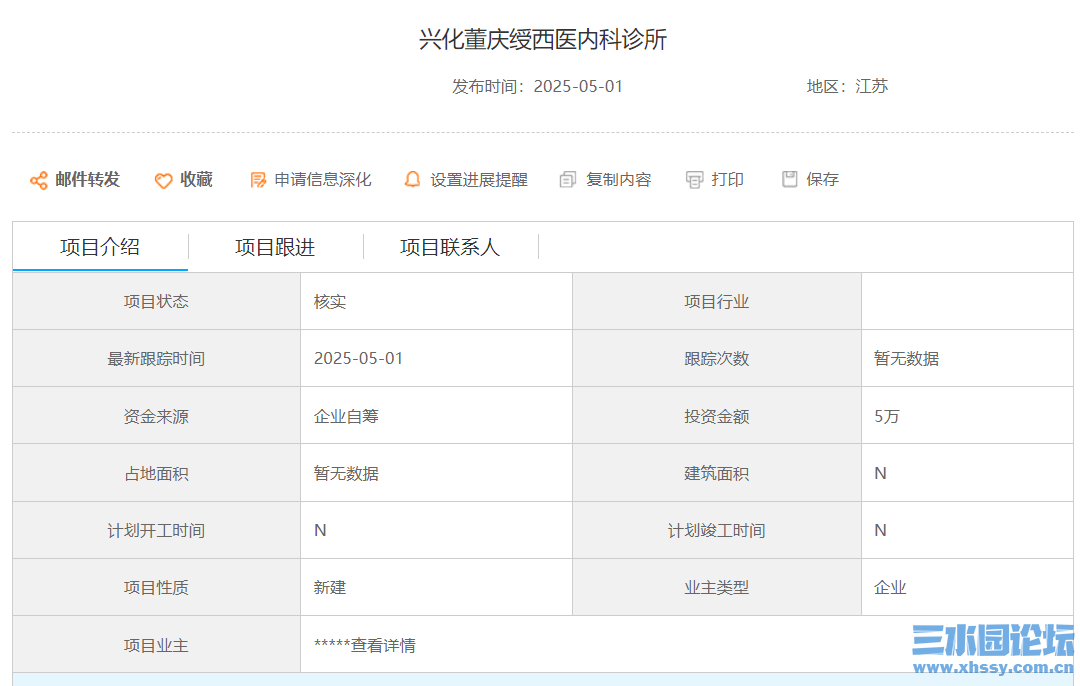This screenshot has height=686, width=1080.
Task: Open 设置进展提醒 reminder setting
Action: pyautogui.click(x=479, y=180)
